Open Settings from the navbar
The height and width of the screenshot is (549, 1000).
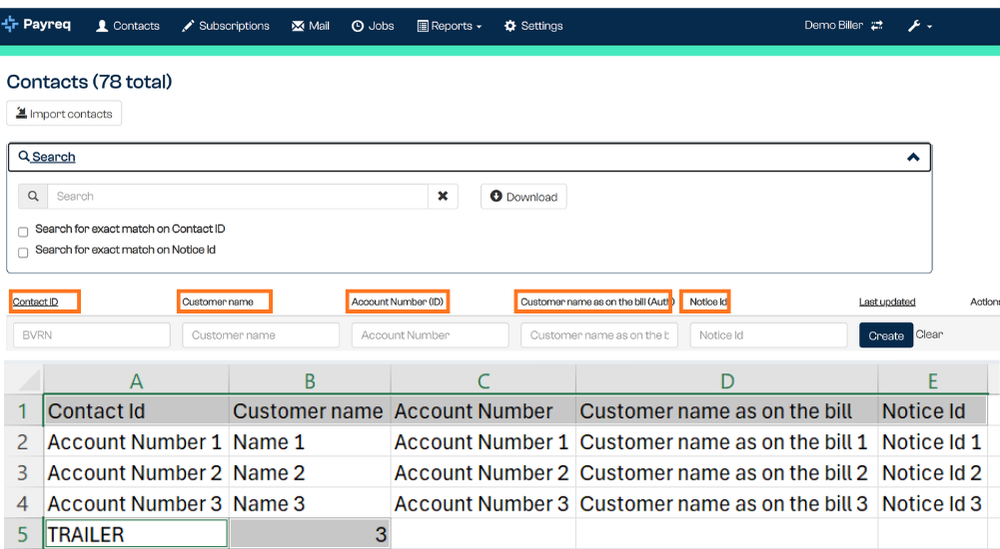[533, 26]
